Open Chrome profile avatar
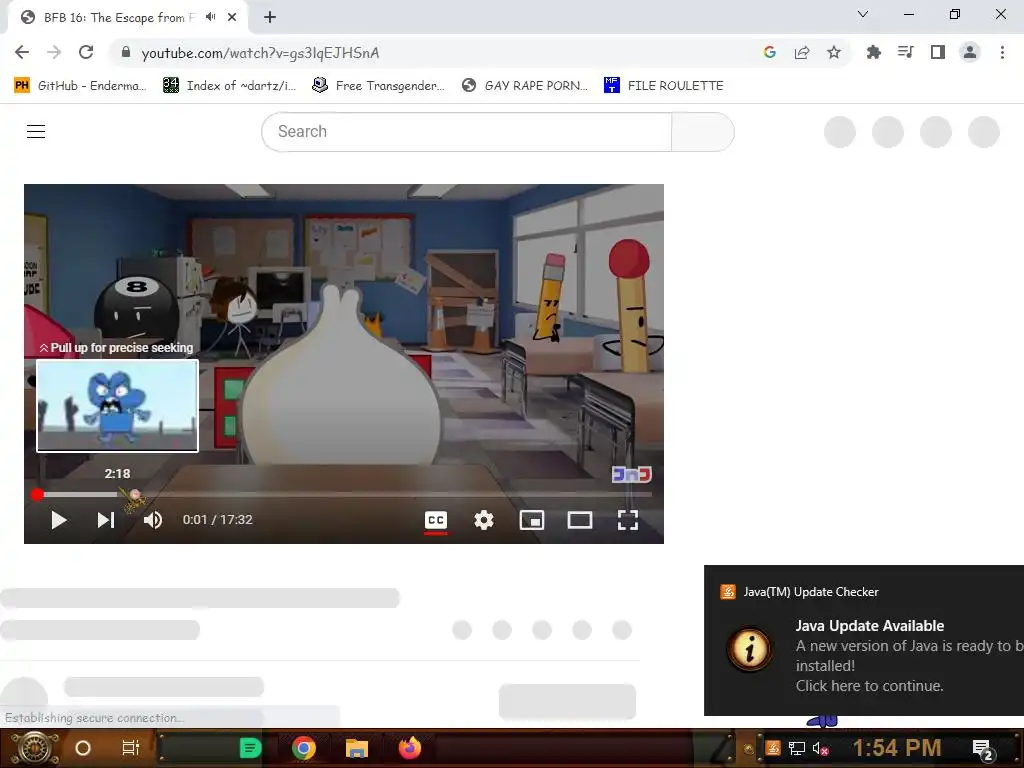 point(970,52)
